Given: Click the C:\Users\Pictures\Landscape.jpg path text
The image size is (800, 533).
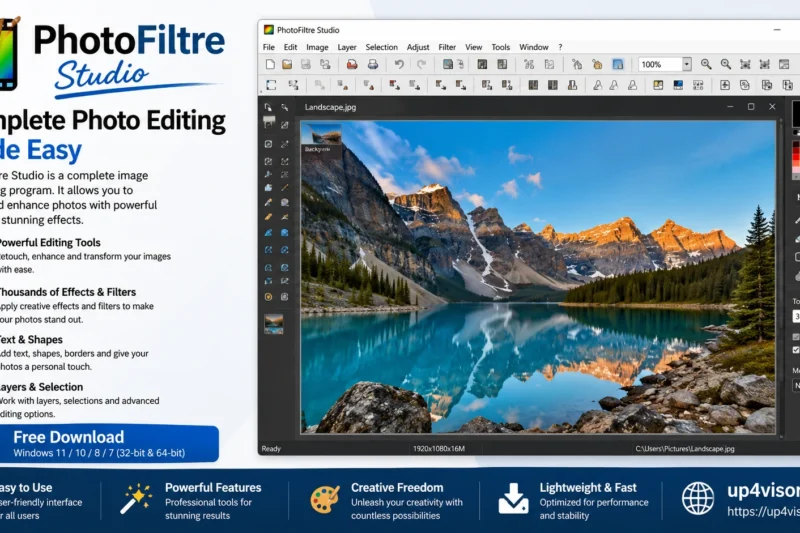Looking at the screenshot, I should [x=685, y=449].
